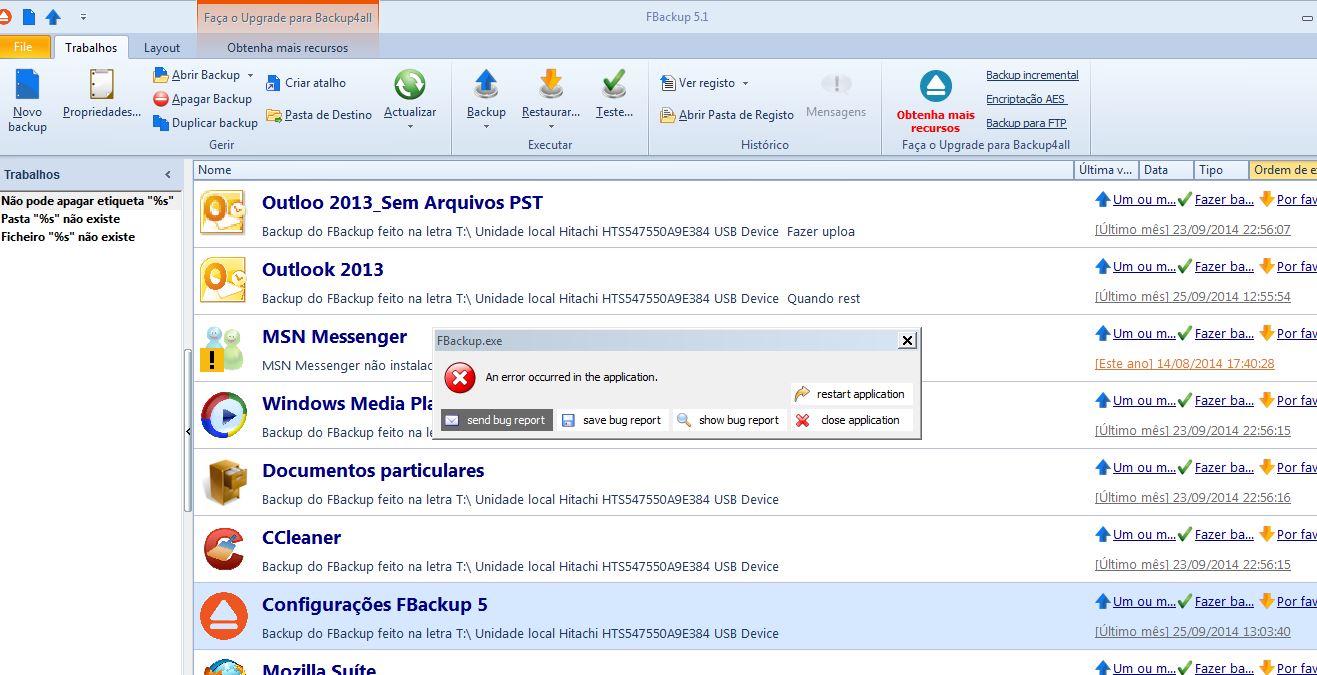Click send bug report button

(497, 420)
